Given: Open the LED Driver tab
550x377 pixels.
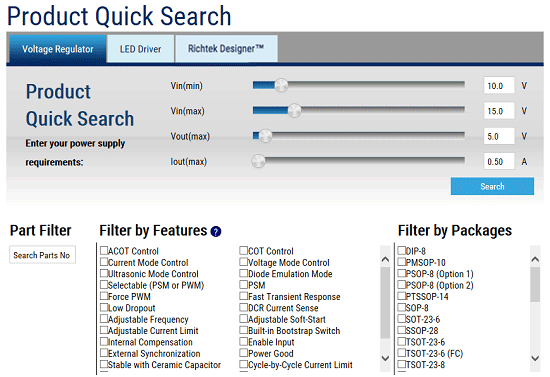Looking at the screenshot, I should tap(140, 49).
